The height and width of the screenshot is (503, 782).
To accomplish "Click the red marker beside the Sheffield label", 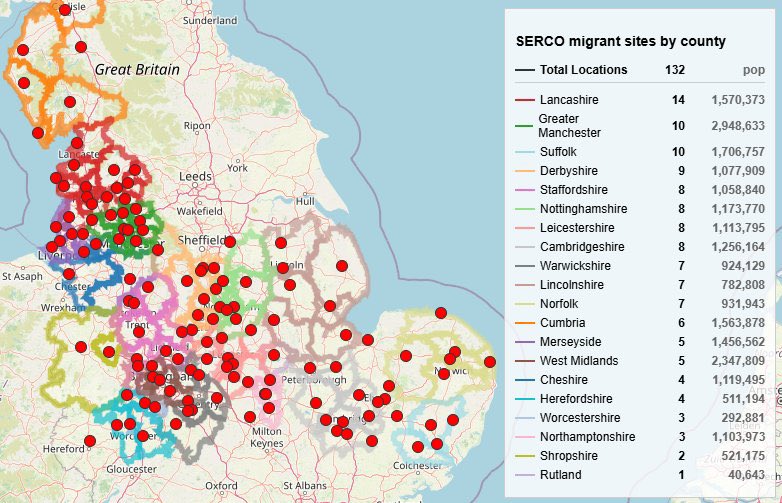I will [x=230, y=242].
